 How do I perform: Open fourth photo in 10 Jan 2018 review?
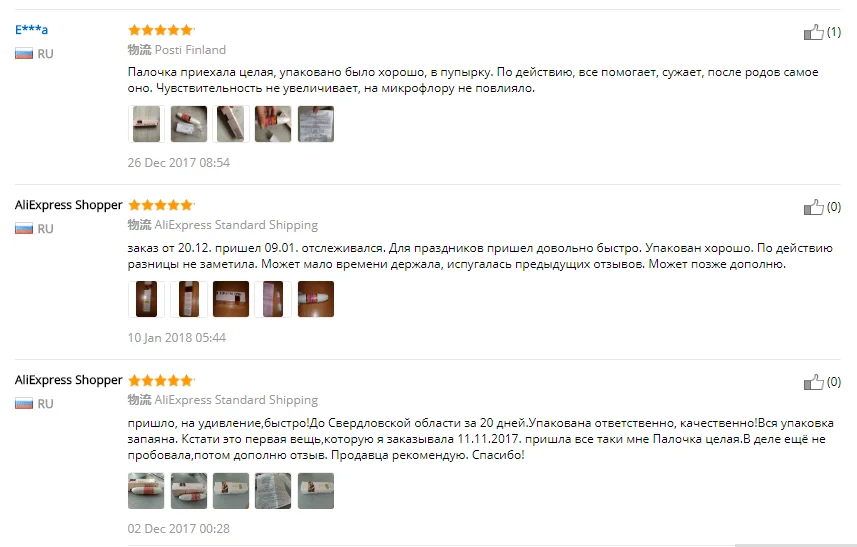(273, 299)
